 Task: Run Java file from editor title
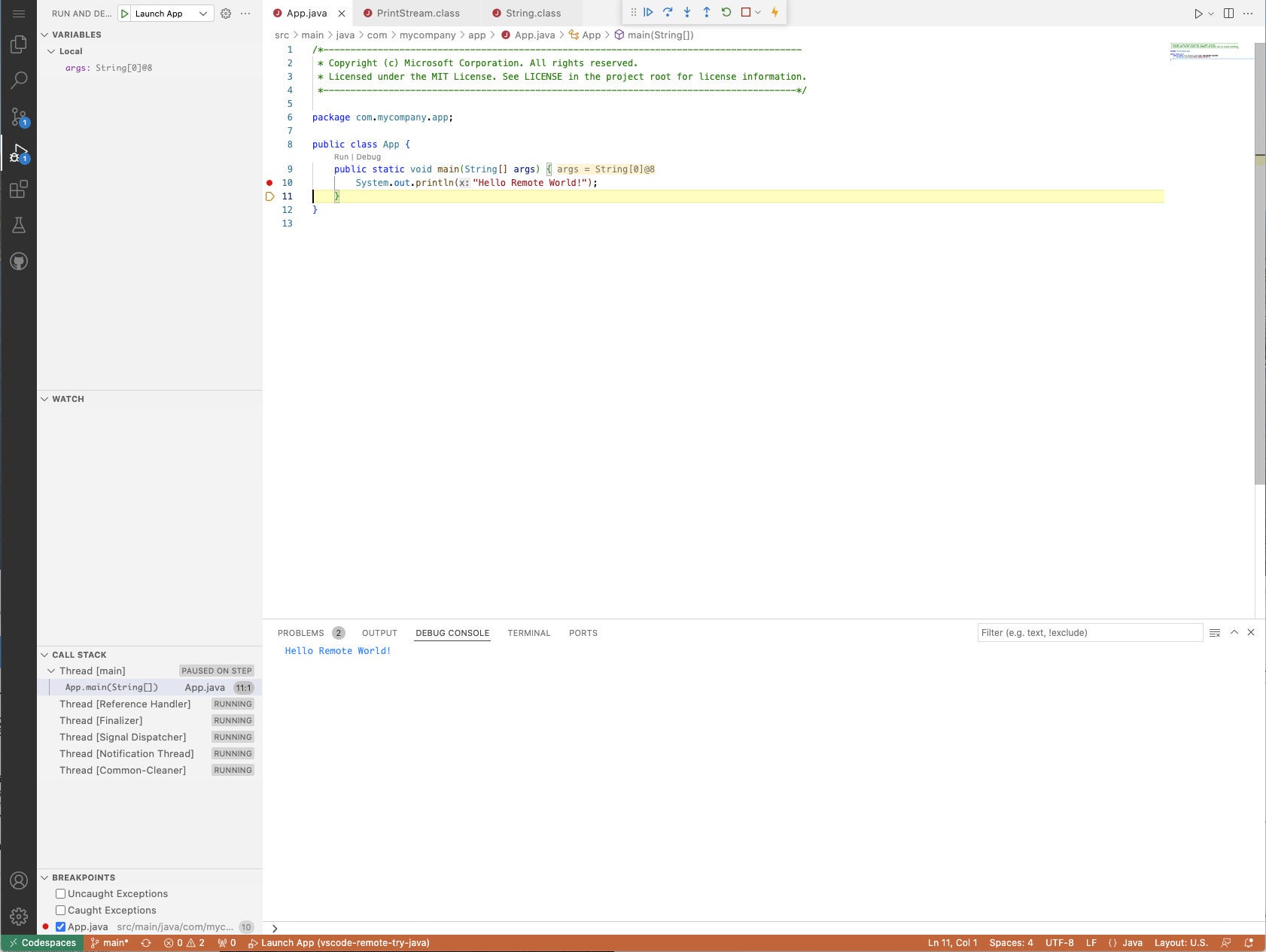click(1198, 14)
